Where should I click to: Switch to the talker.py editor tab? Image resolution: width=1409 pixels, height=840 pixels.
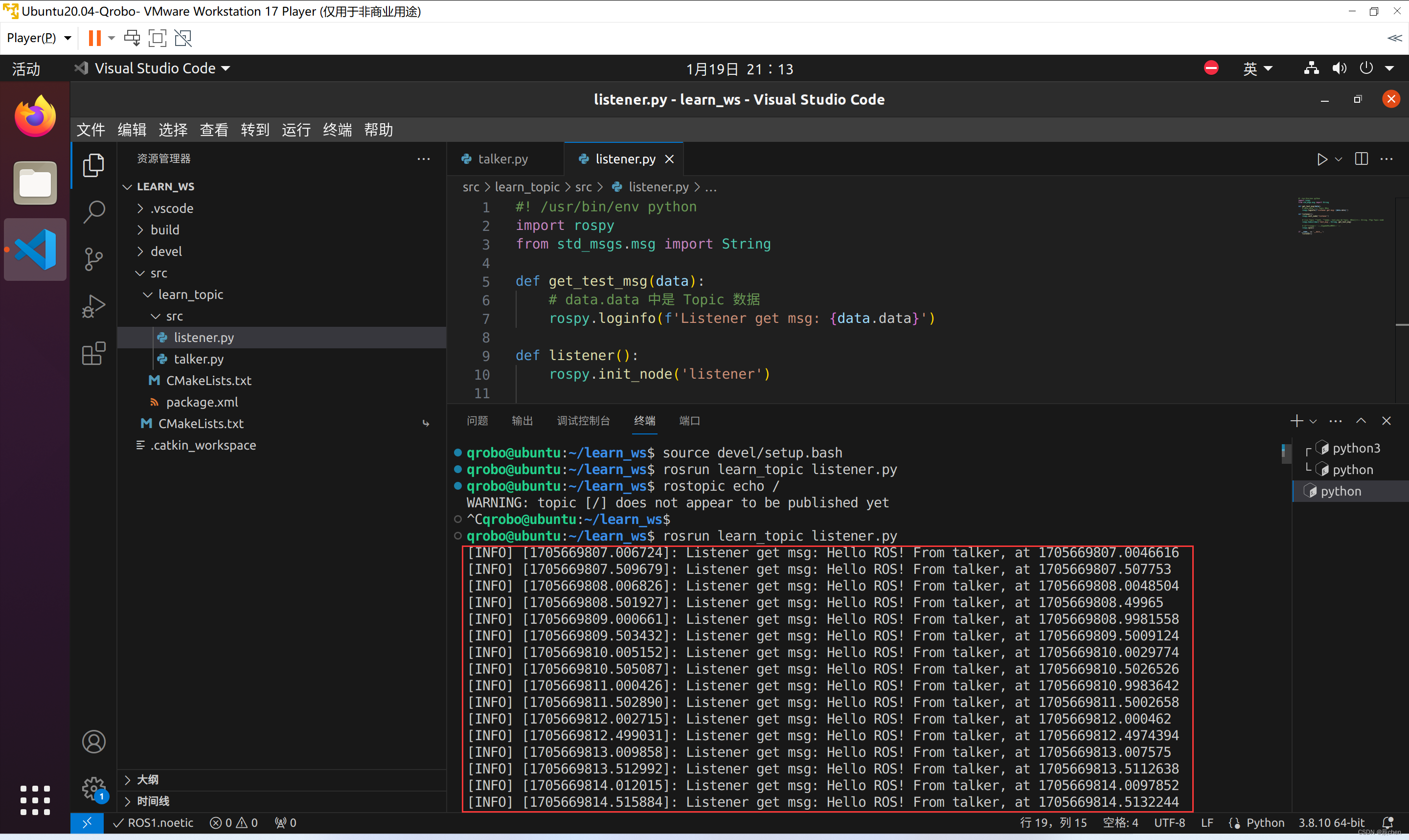coord(502,159)
